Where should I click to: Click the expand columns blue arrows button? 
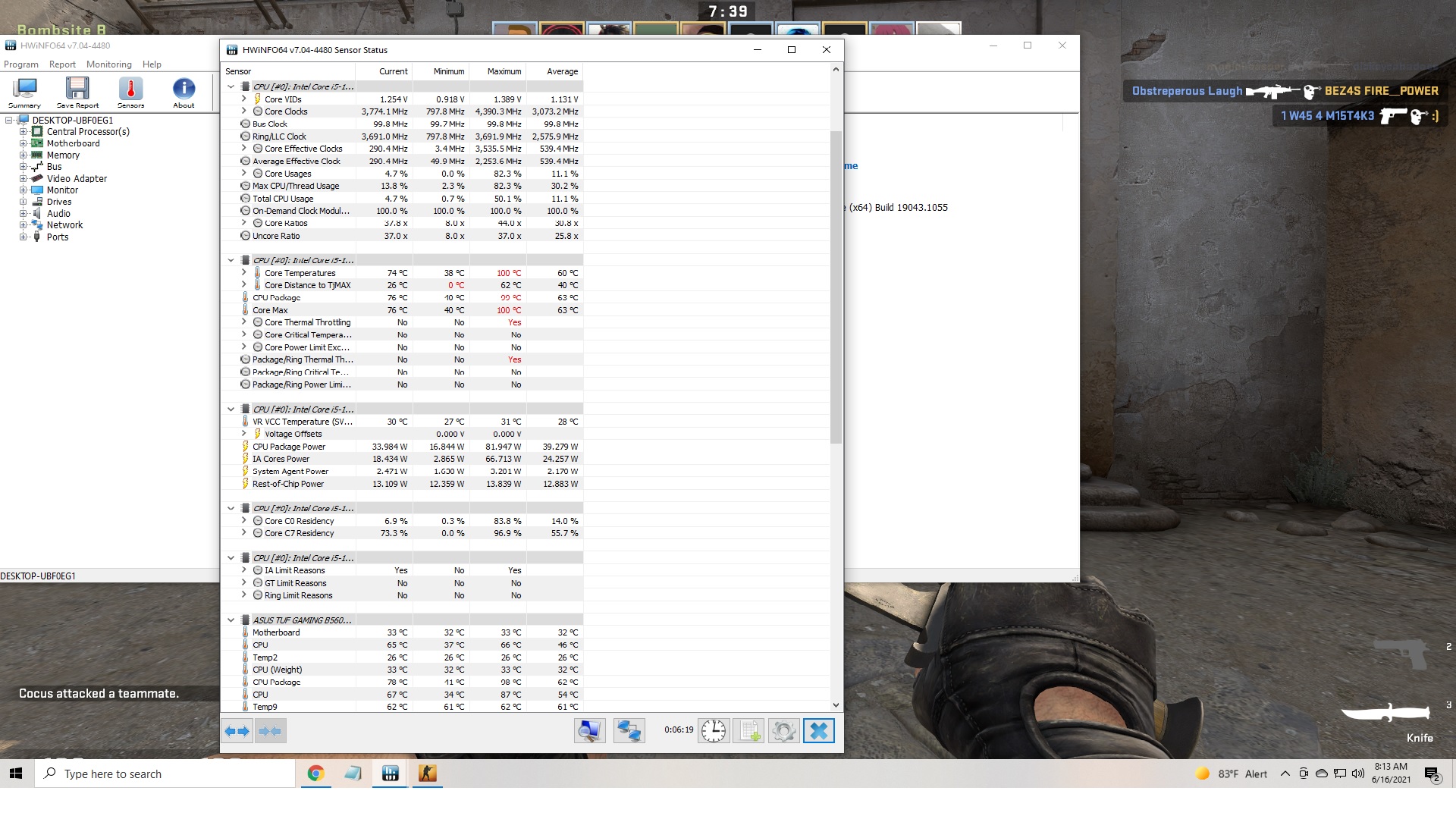tap(237, 731)
